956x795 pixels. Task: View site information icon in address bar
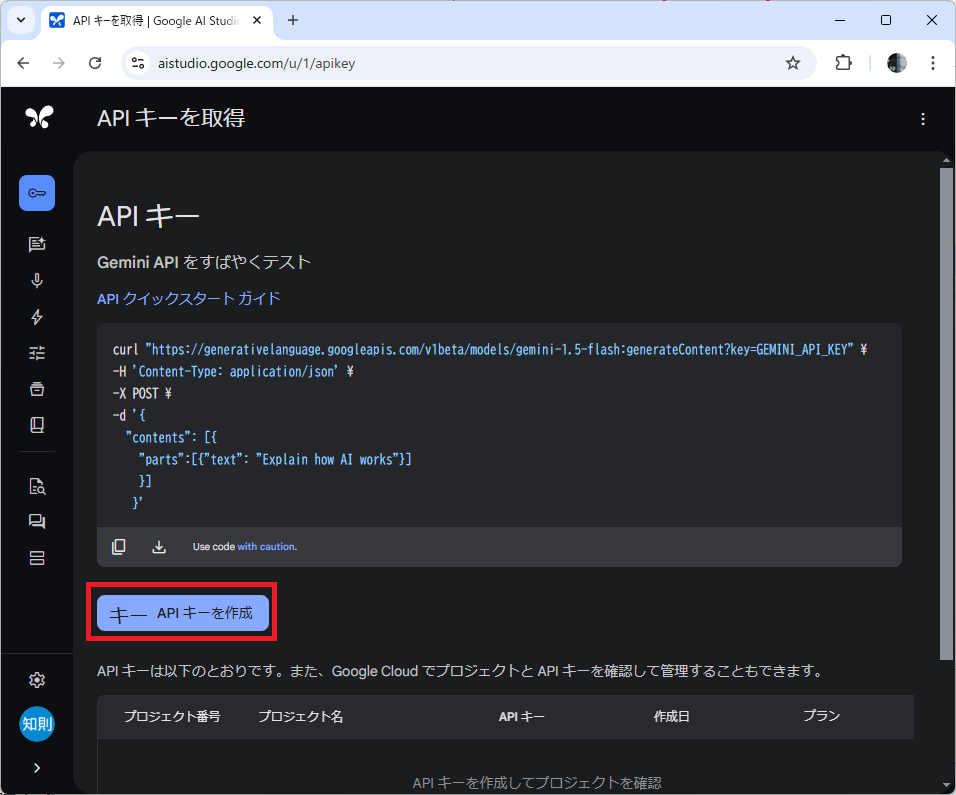tap(138, 63)
